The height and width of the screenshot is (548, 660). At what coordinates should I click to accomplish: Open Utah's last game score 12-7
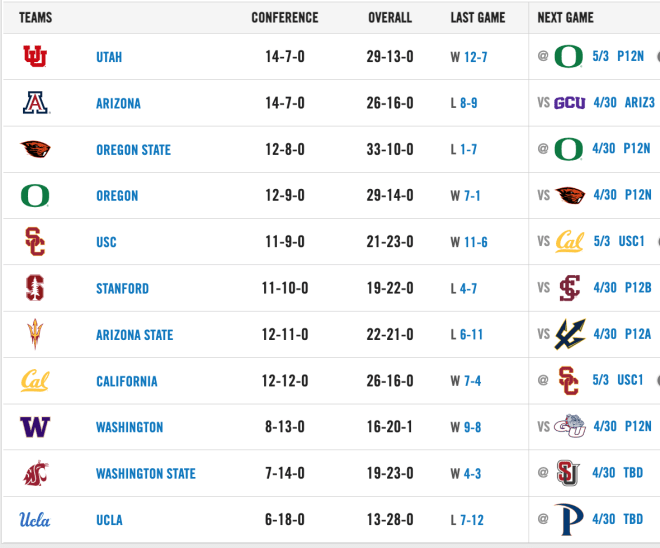[x=476, y=57]
